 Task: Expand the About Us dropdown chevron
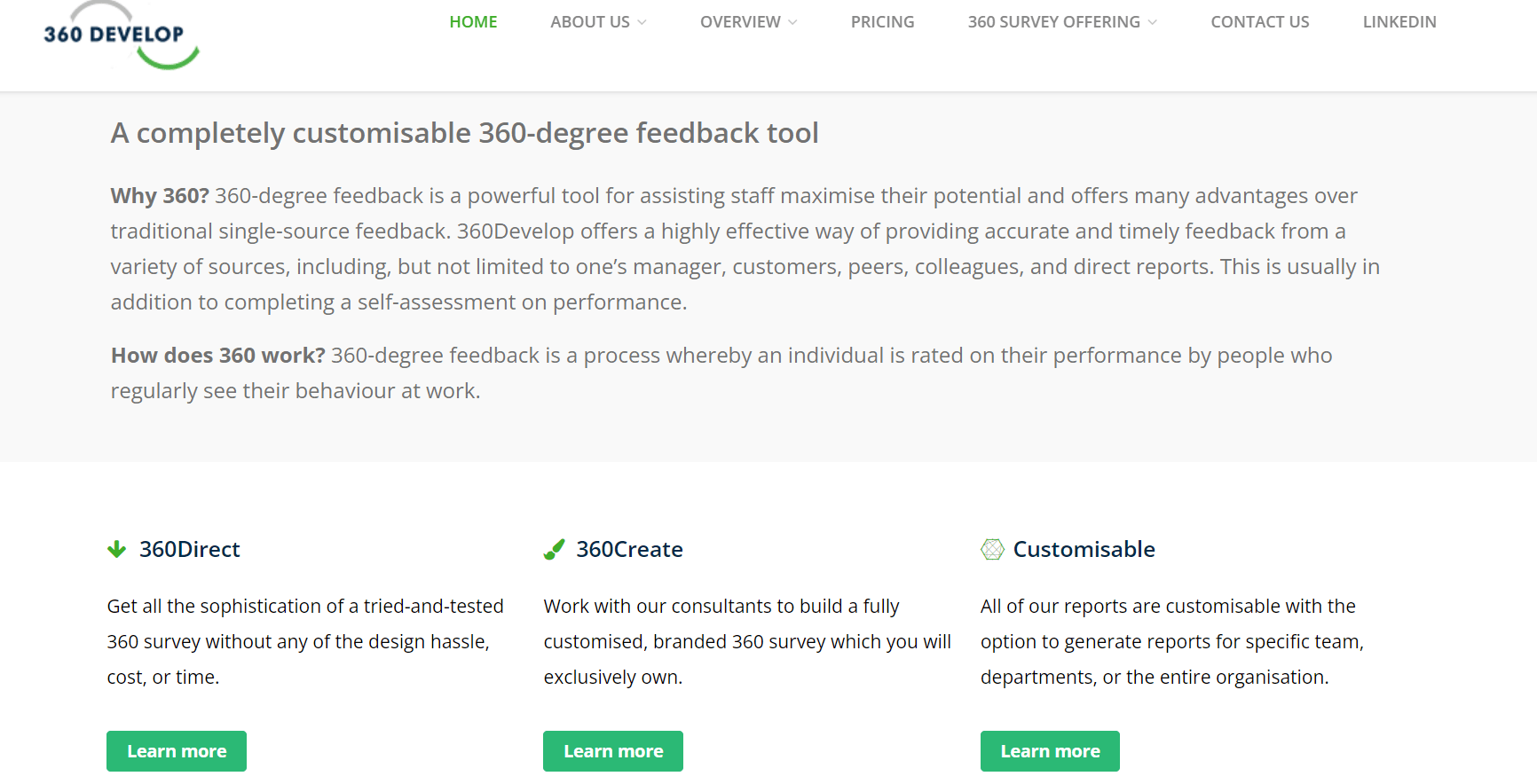coord(642,22)
